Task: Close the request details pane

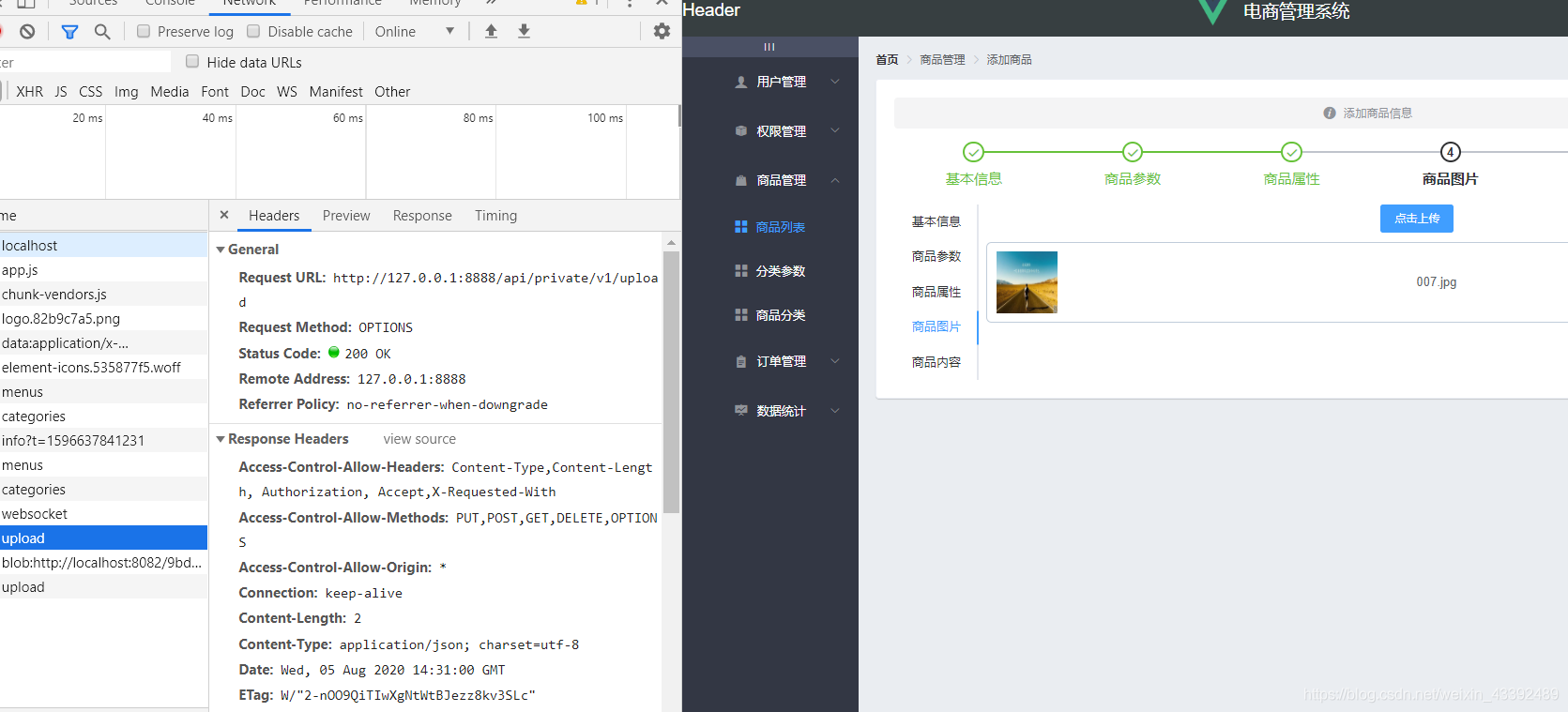Action: pyautogui.click(x=224, y=215)
